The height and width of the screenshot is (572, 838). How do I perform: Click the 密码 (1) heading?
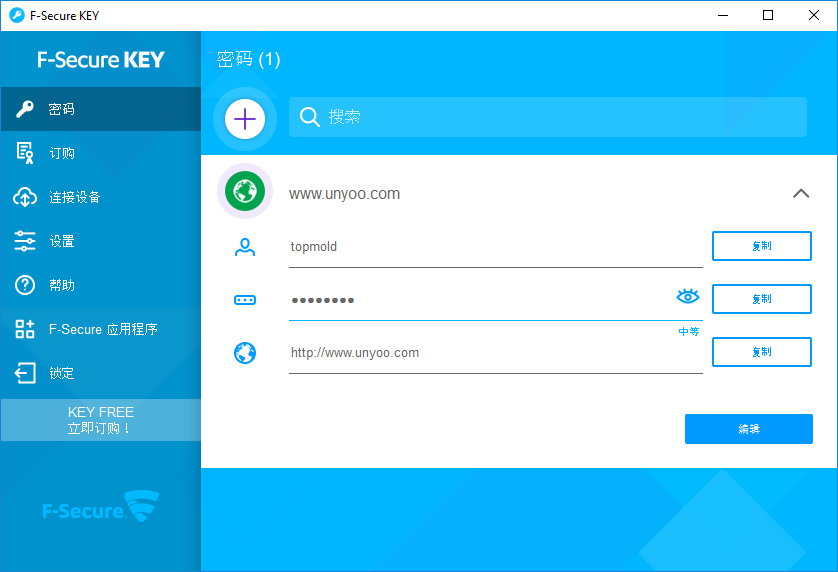click(249, 59)
